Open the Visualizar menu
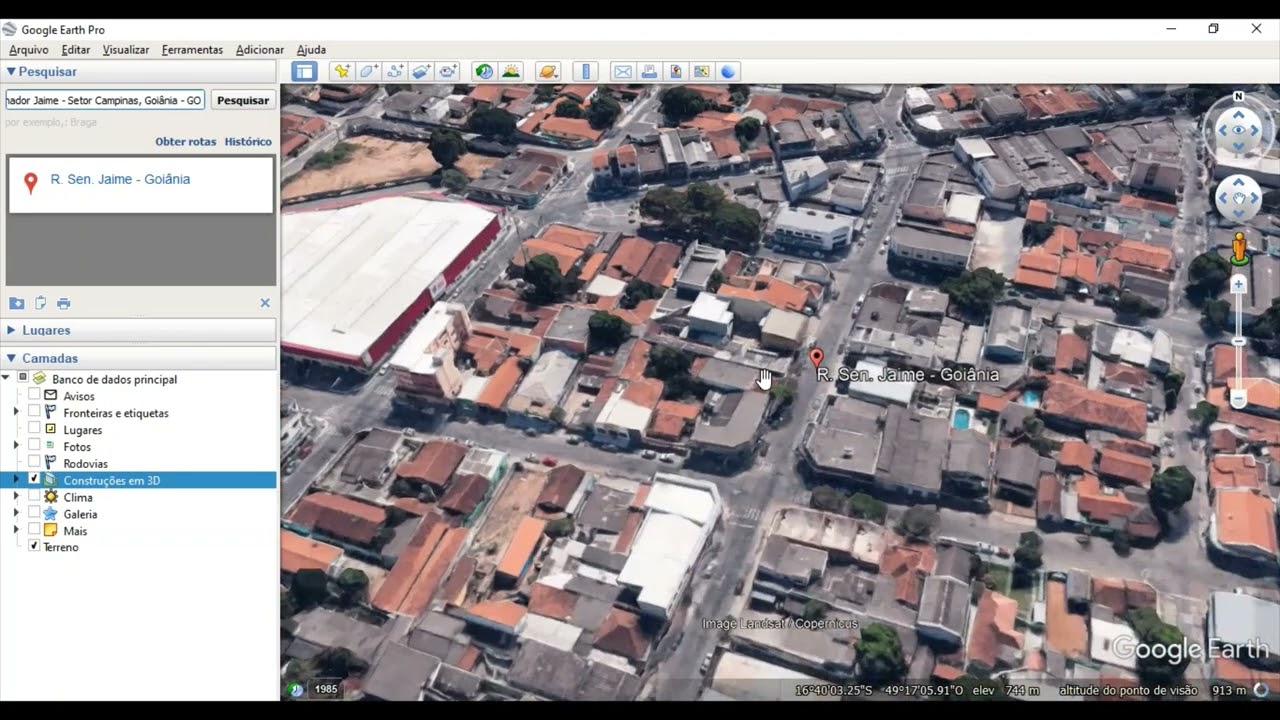 [x=126, y=50]
